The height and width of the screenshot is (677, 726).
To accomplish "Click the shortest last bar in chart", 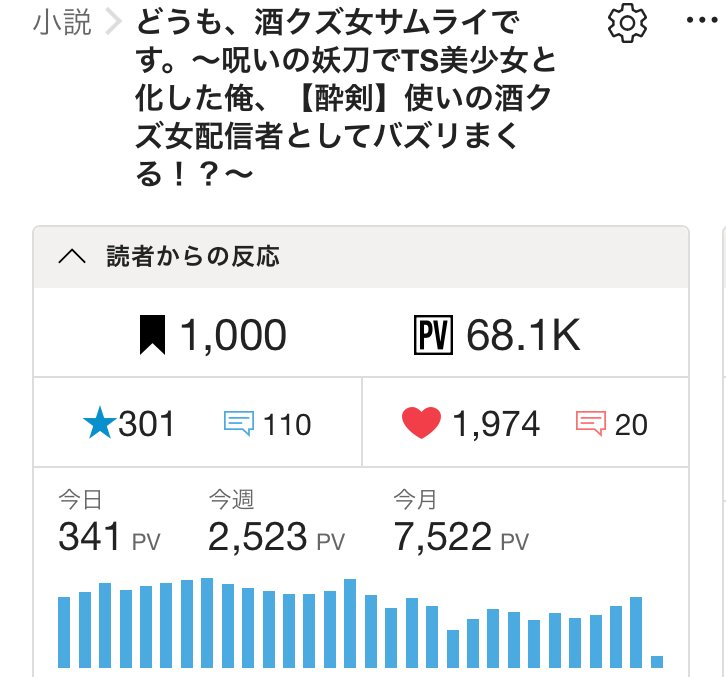I will (x=657, y=661).
